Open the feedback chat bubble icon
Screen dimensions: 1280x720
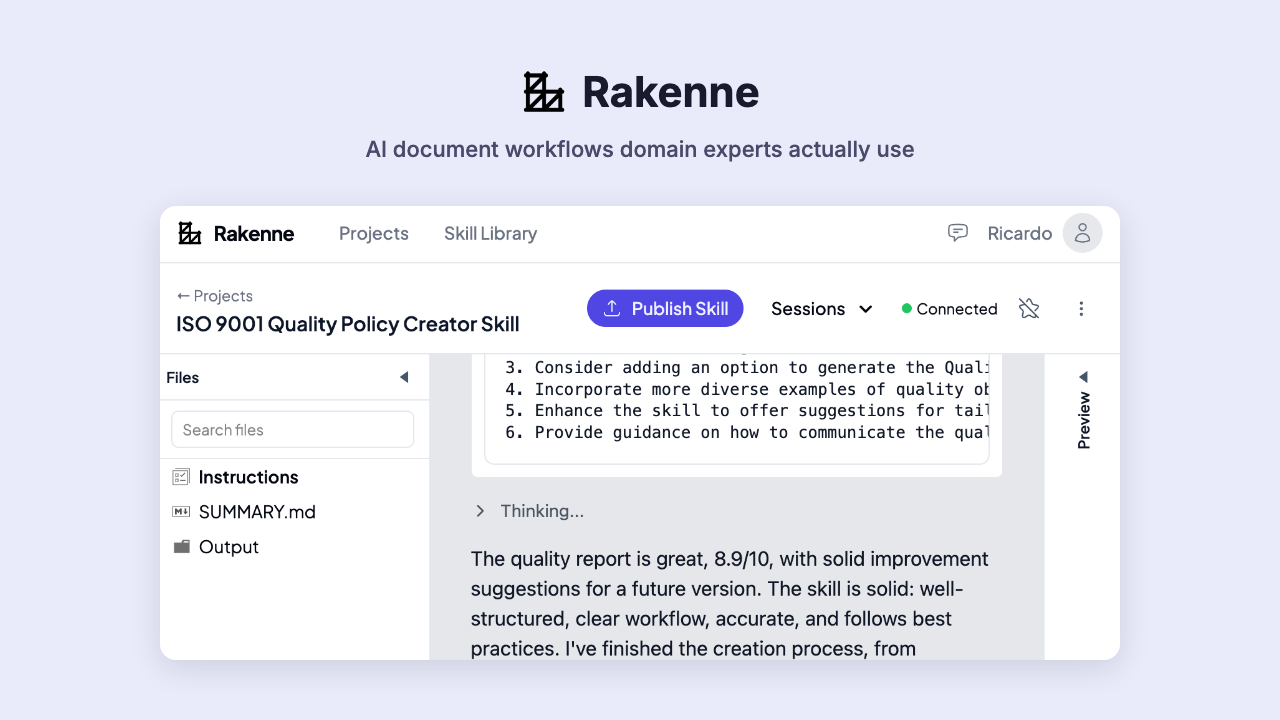click(957, 232)
